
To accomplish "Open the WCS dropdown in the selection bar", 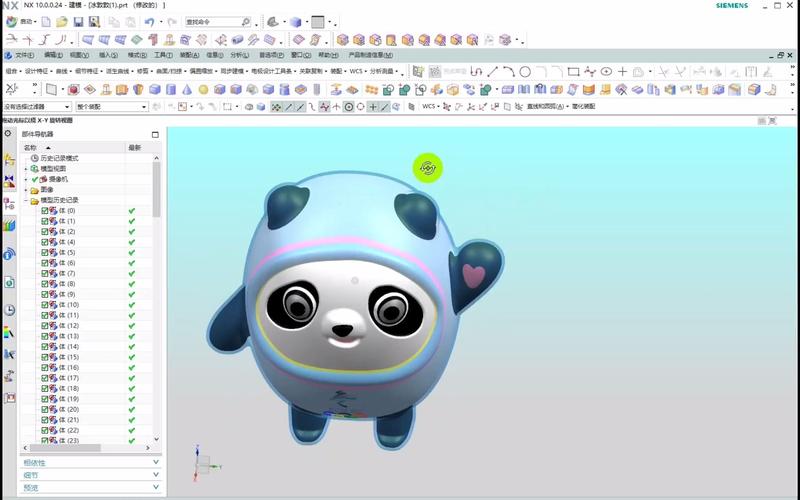I will [x=431, y=107].
